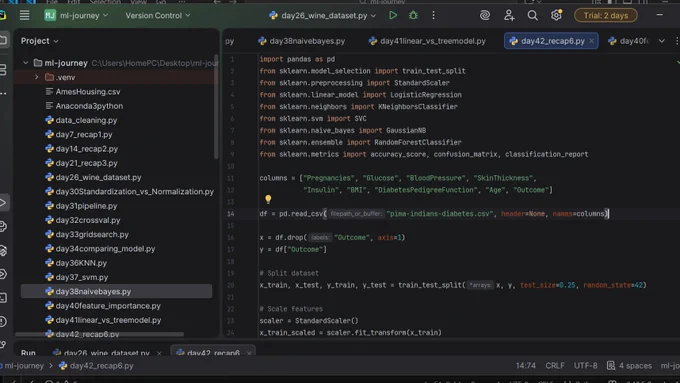Open AmesHousing.csv in project tree
This screenshot has height=383, width=680.
(x=83, y=92)
